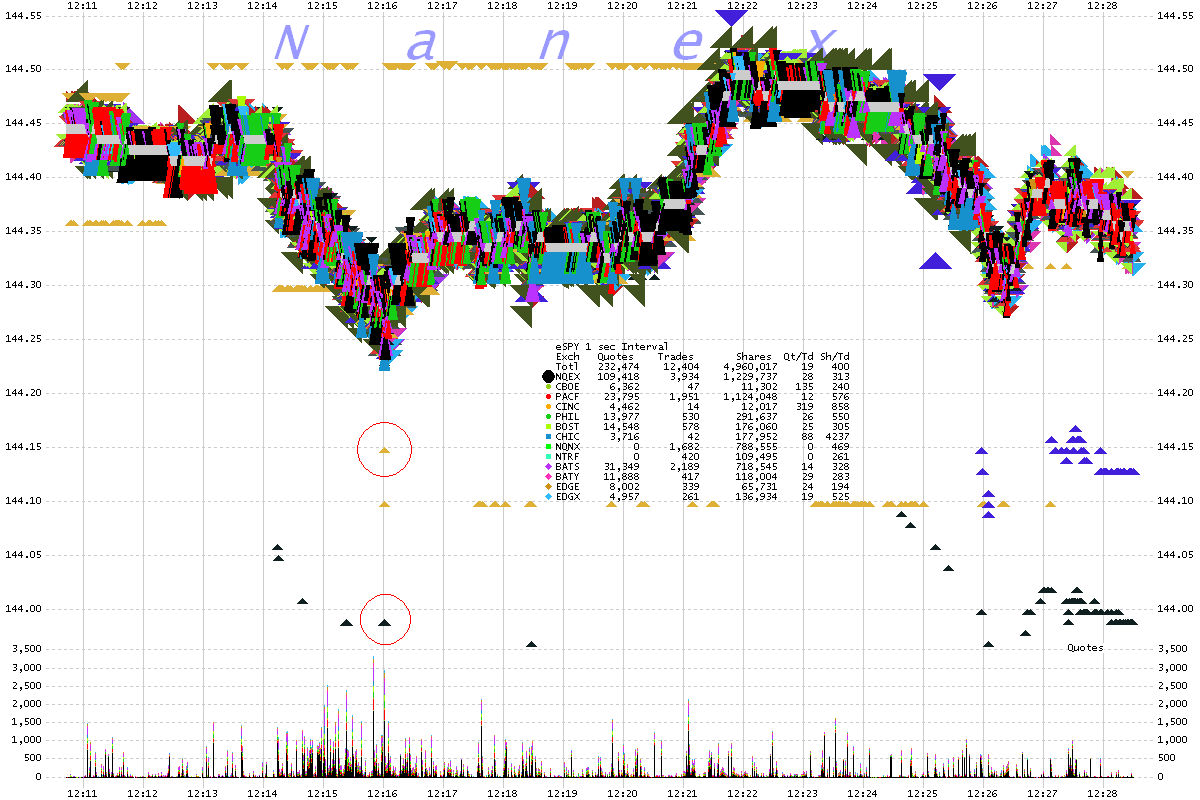This screenshot has width=1200, height=800.
Task: Select the orange CINC legend dot
Action: pyautogui.click(x=547, y=406)
